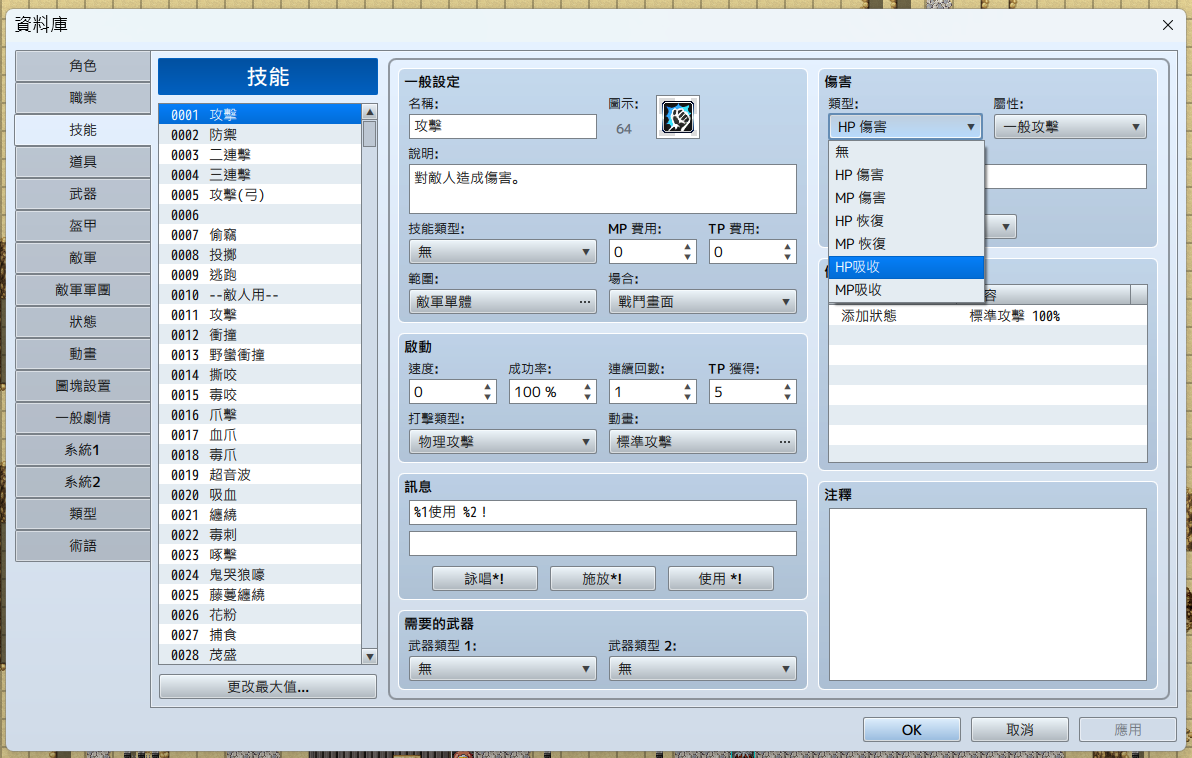Viewport: 1192px width, 758px height.
Task: Switch to the 狀態 tab
Action: click(x=83, y=322)
